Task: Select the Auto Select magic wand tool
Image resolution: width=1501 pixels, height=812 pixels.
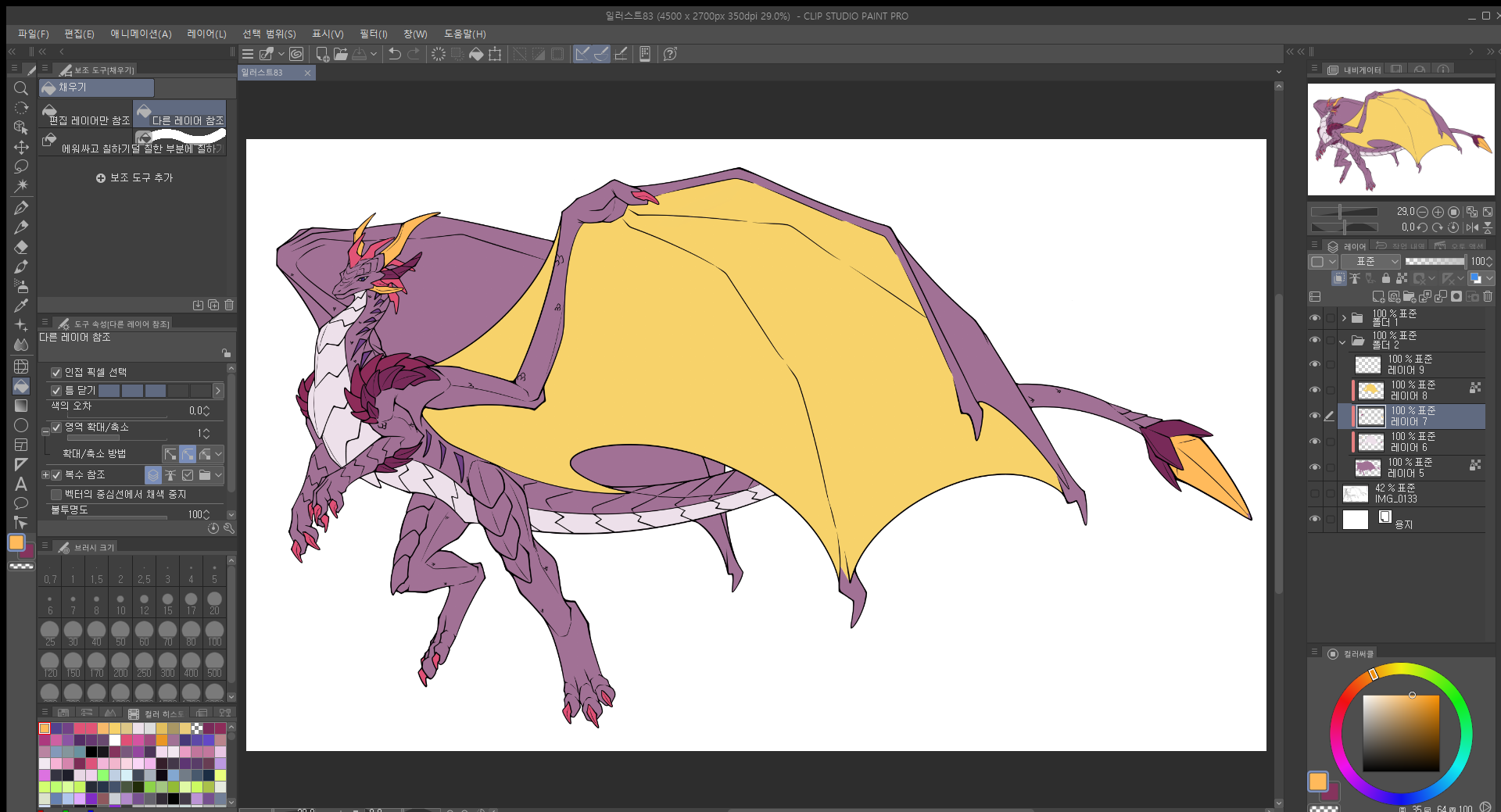Action: point(21,186)
